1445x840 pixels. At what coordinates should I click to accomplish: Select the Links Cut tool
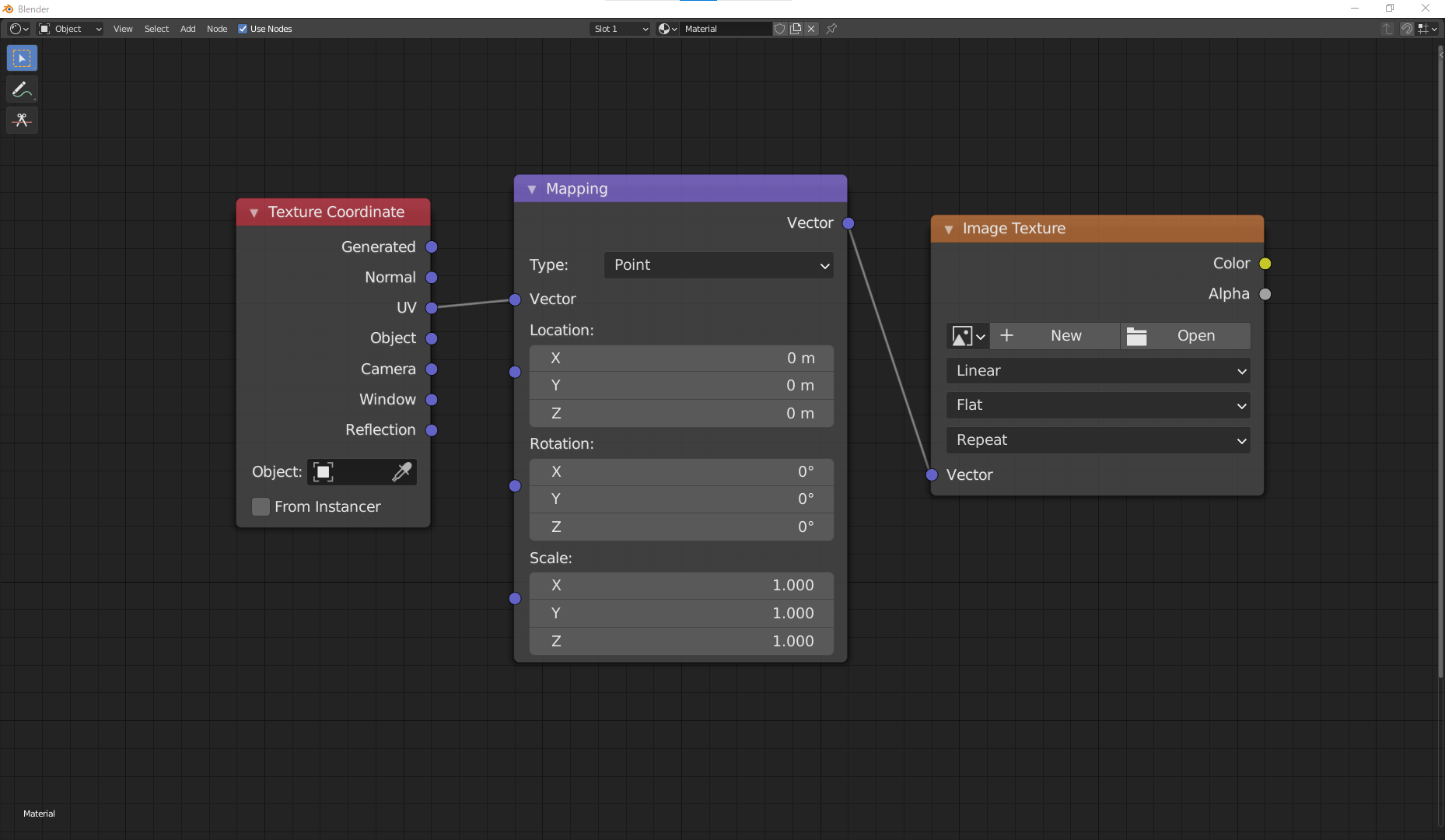coord(22,121)
